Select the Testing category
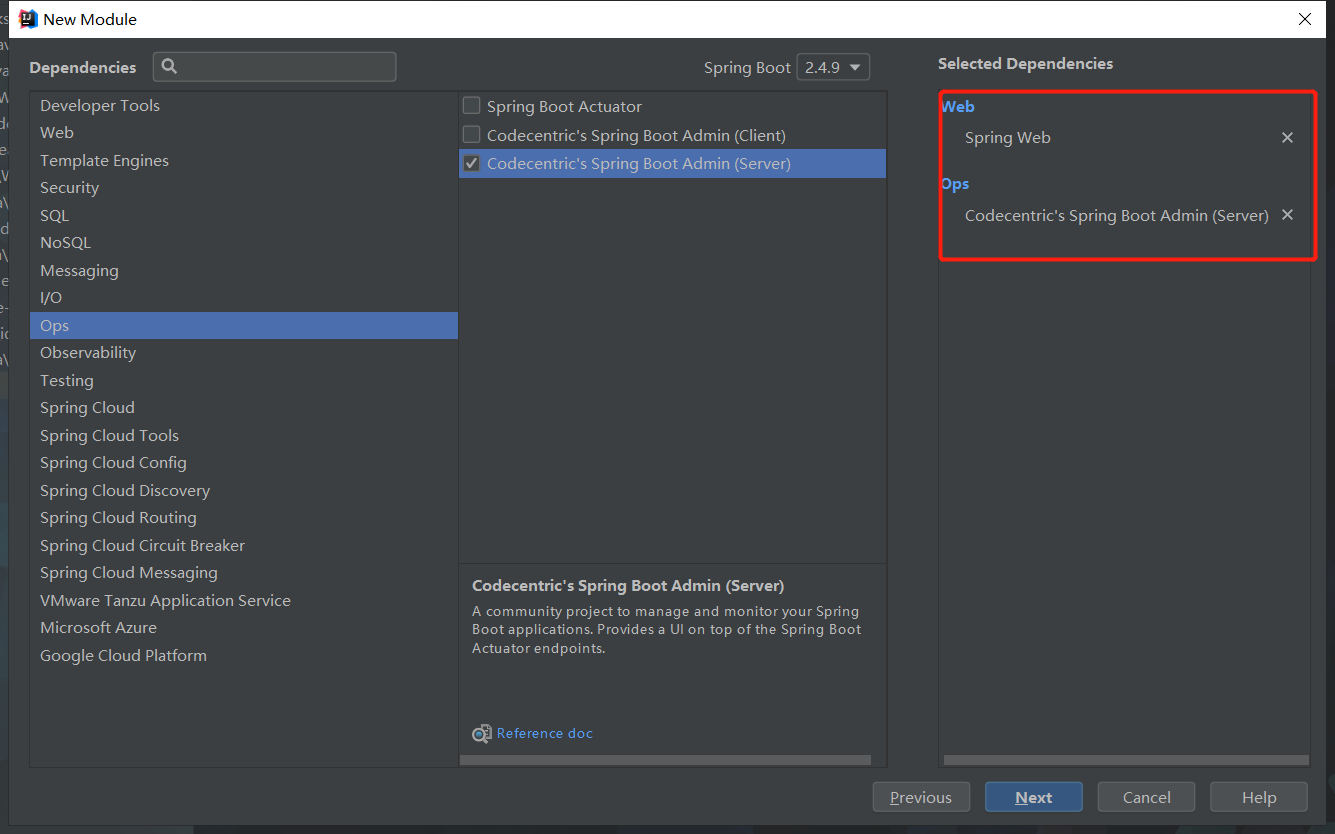The height and width of the screenshot is (834, 1335). coord(244,381)
